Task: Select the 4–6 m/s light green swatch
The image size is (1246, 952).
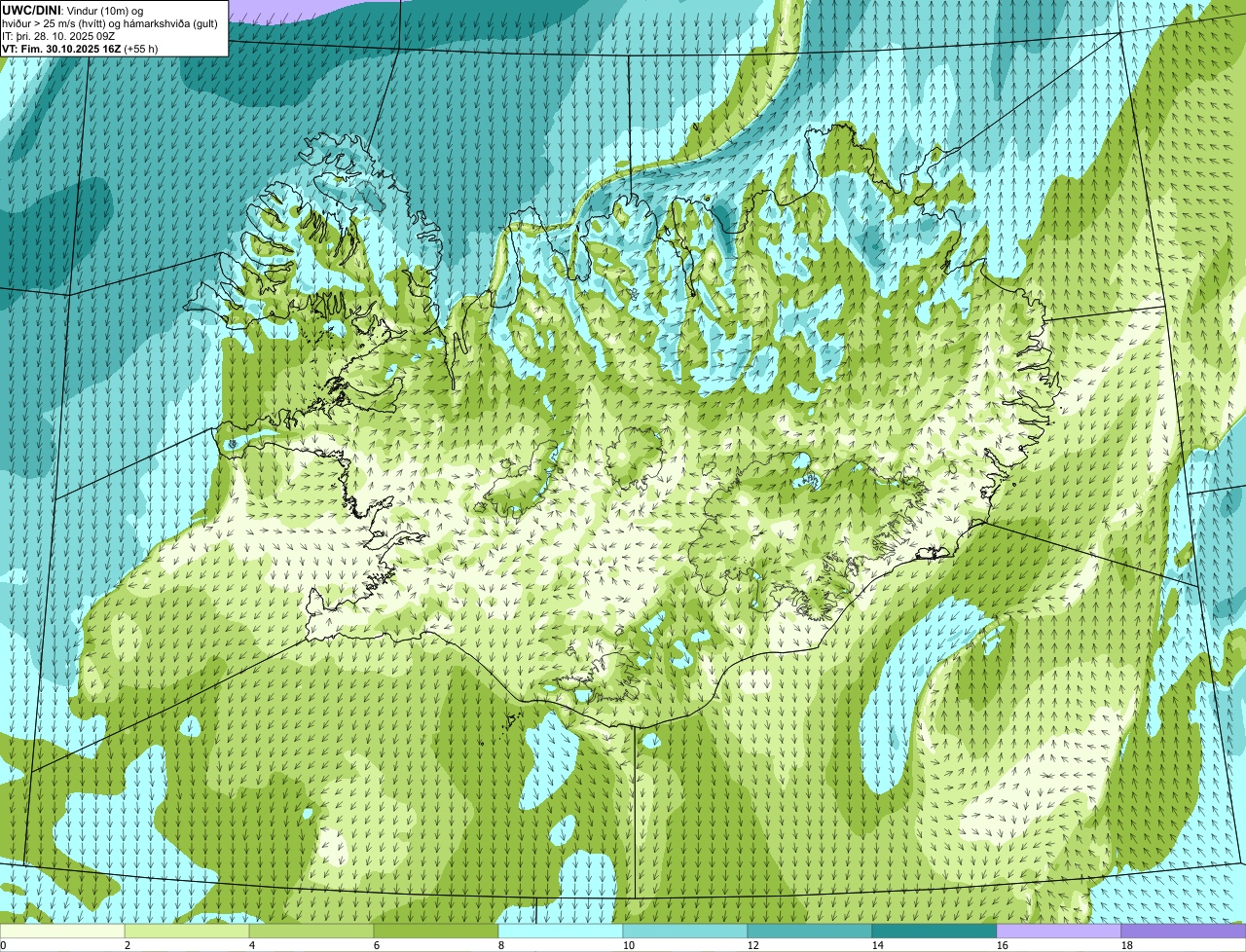Action: 311,932
